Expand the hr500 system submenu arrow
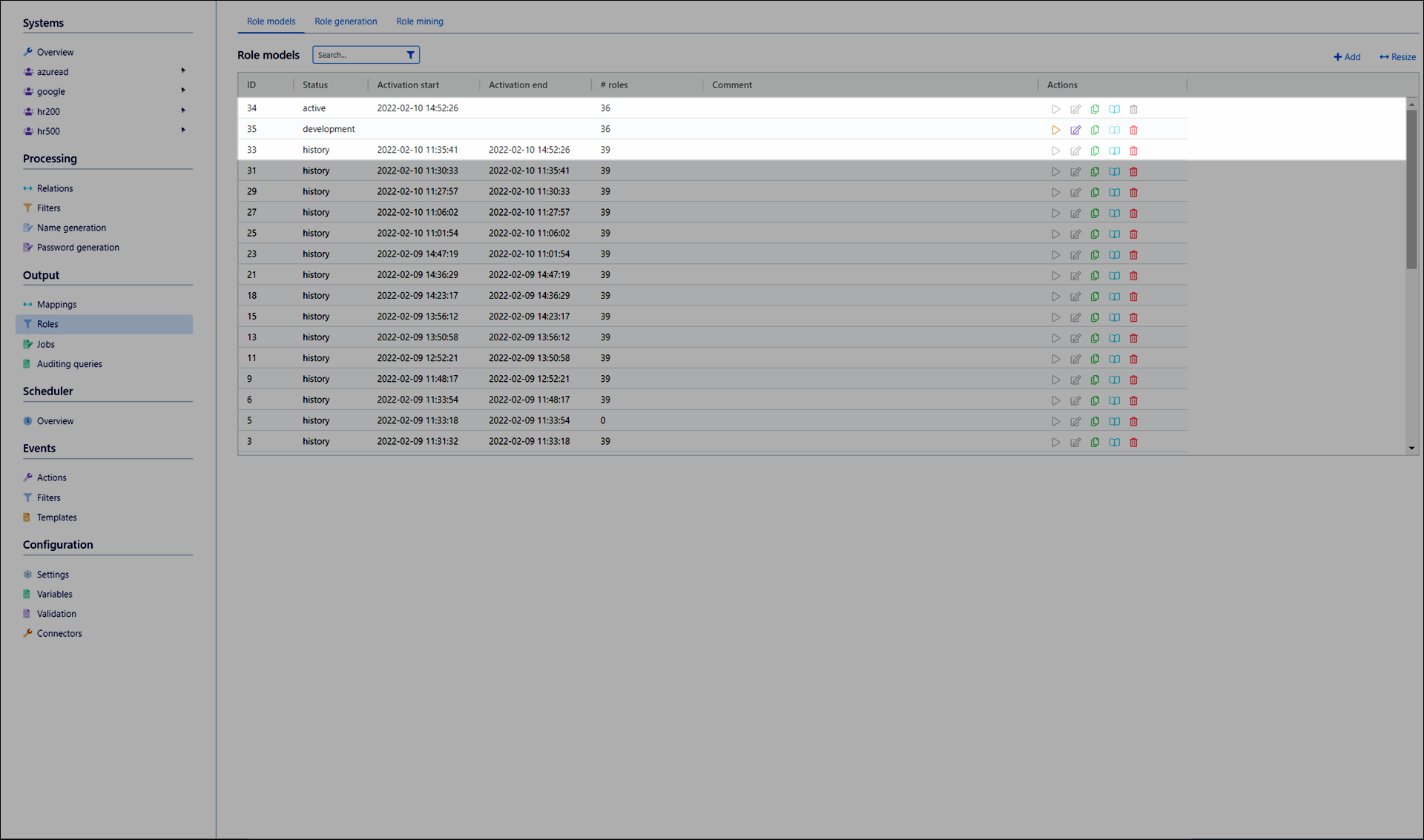 pyautogui.click(x=183, y=130)
